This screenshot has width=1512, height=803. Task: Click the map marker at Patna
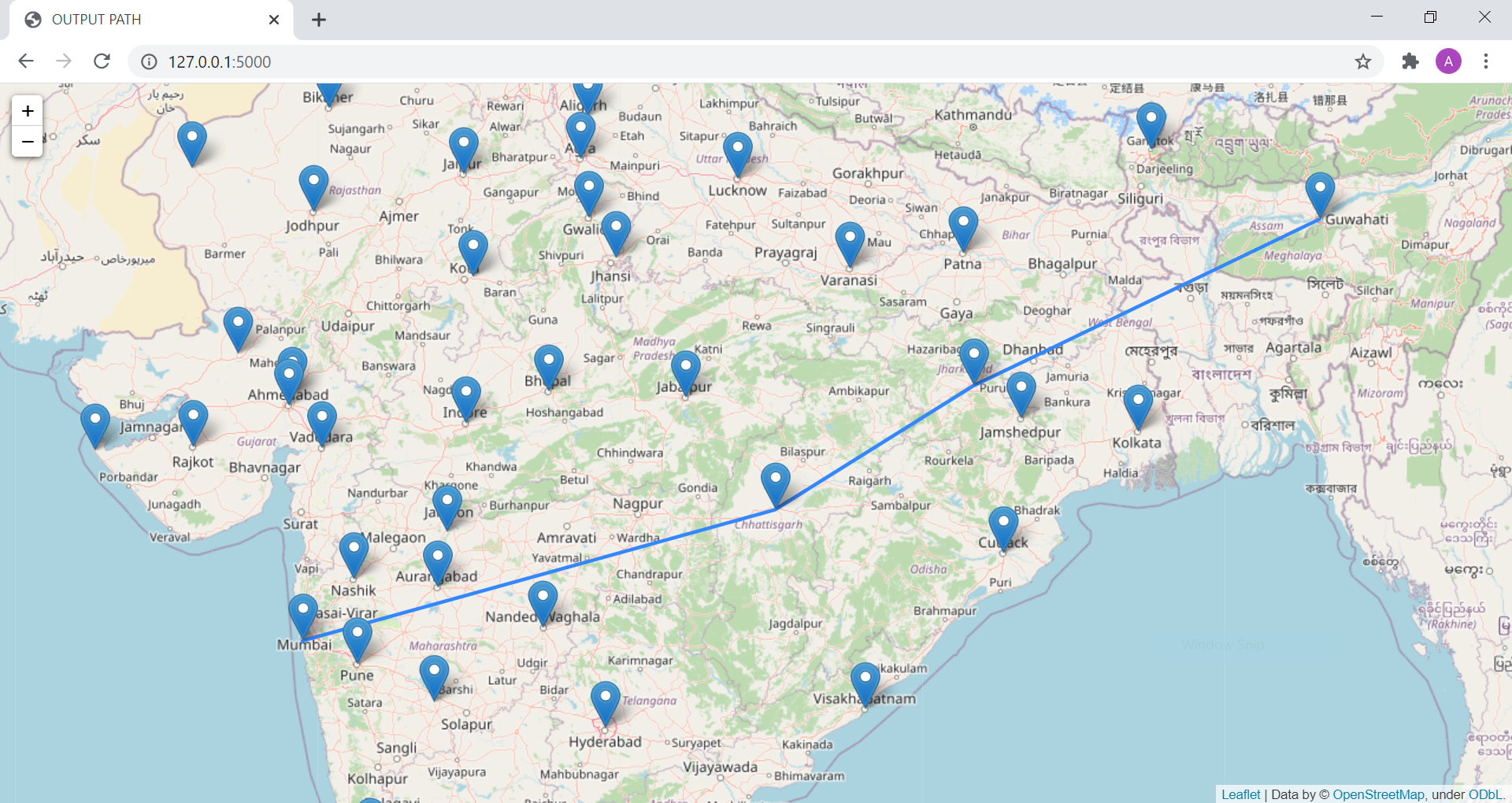tap(963, 230)
